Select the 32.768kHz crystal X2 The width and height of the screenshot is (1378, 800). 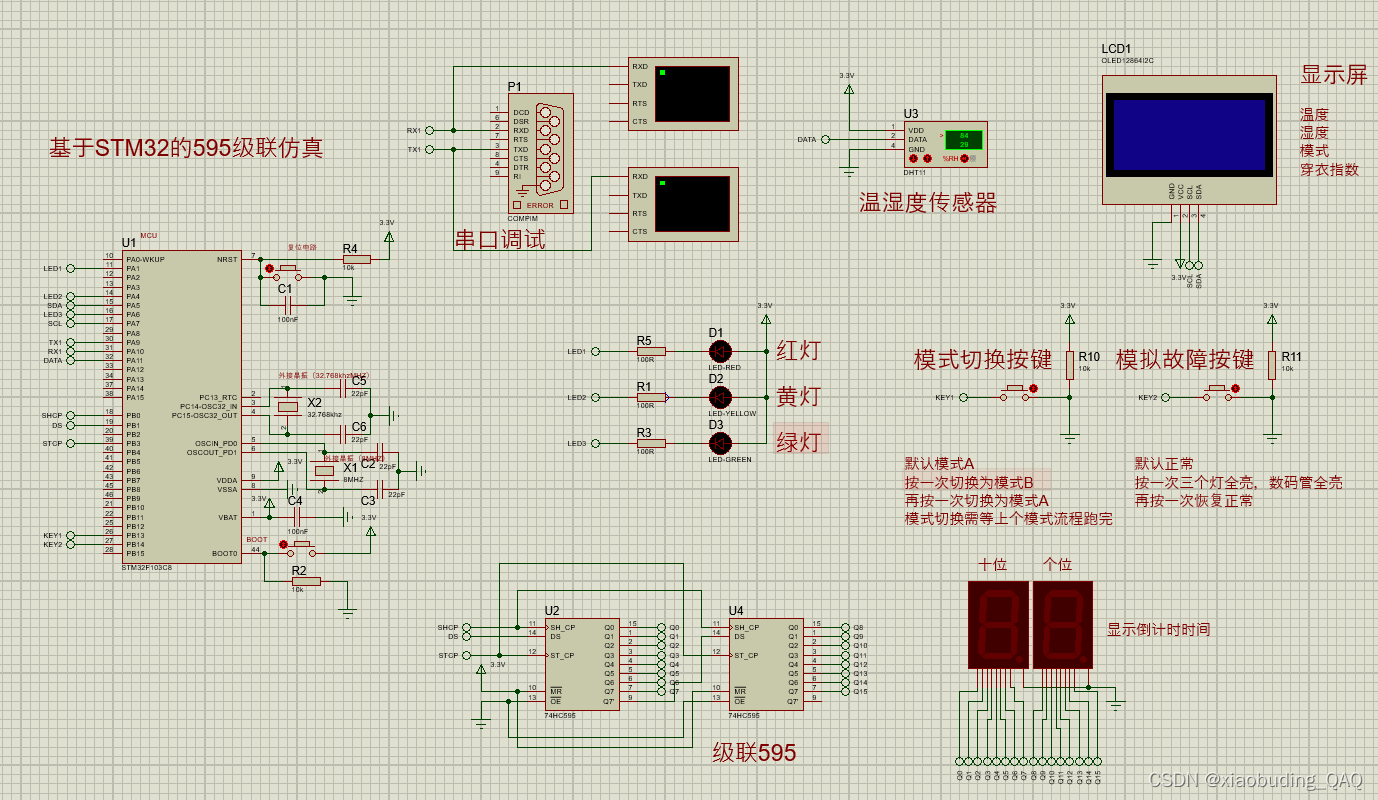click(x=288, y=405)
